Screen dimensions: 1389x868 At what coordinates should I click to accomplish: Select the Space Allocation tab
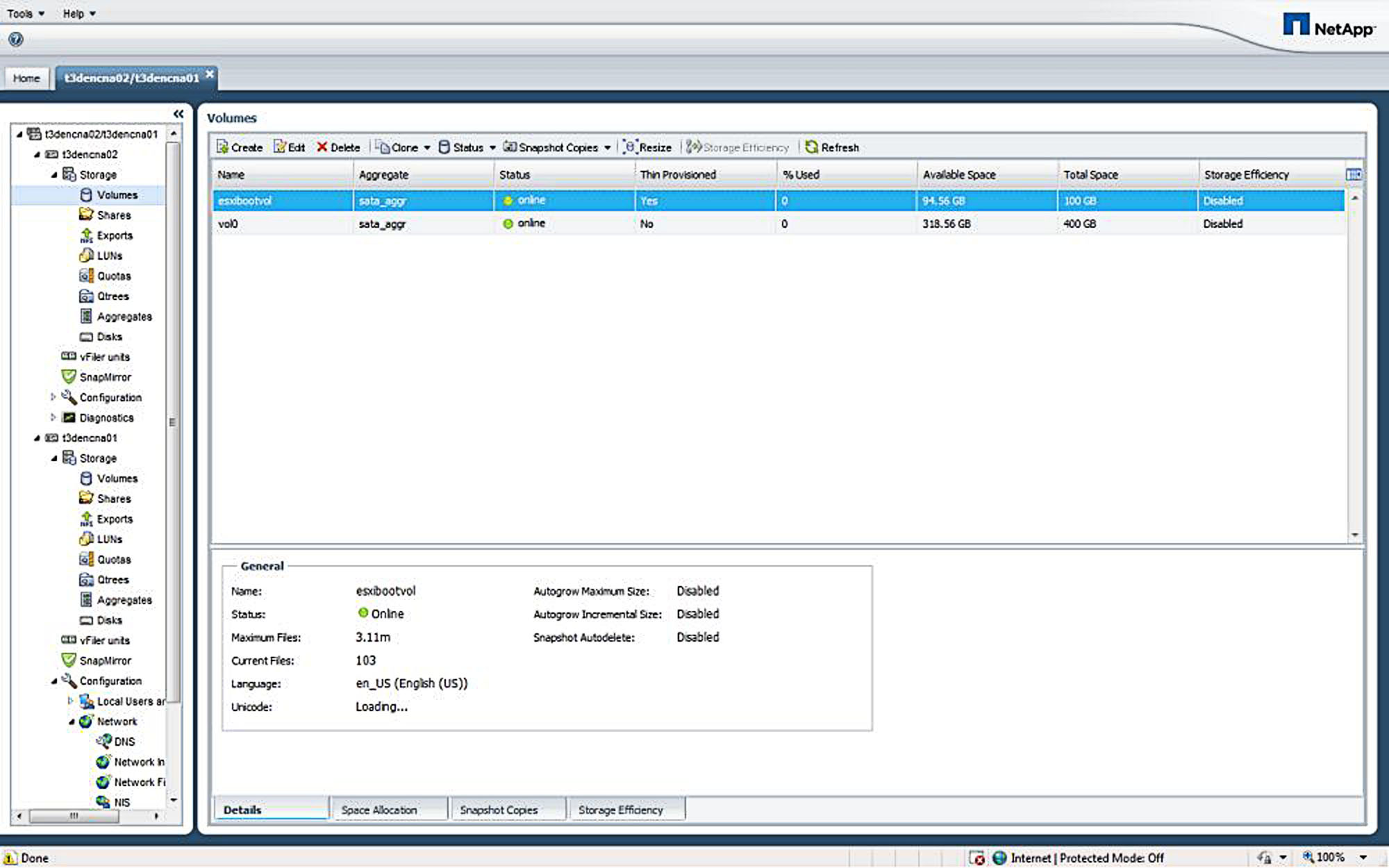380,810
